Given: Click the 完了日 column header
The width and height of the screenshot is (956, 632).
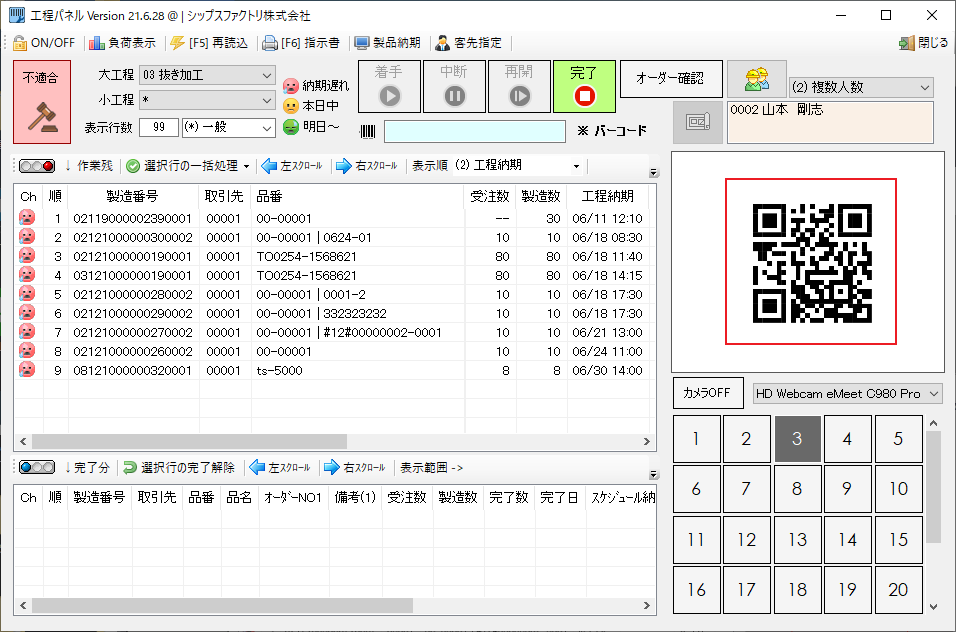Looking at the screenshot, I should point(560,497).
